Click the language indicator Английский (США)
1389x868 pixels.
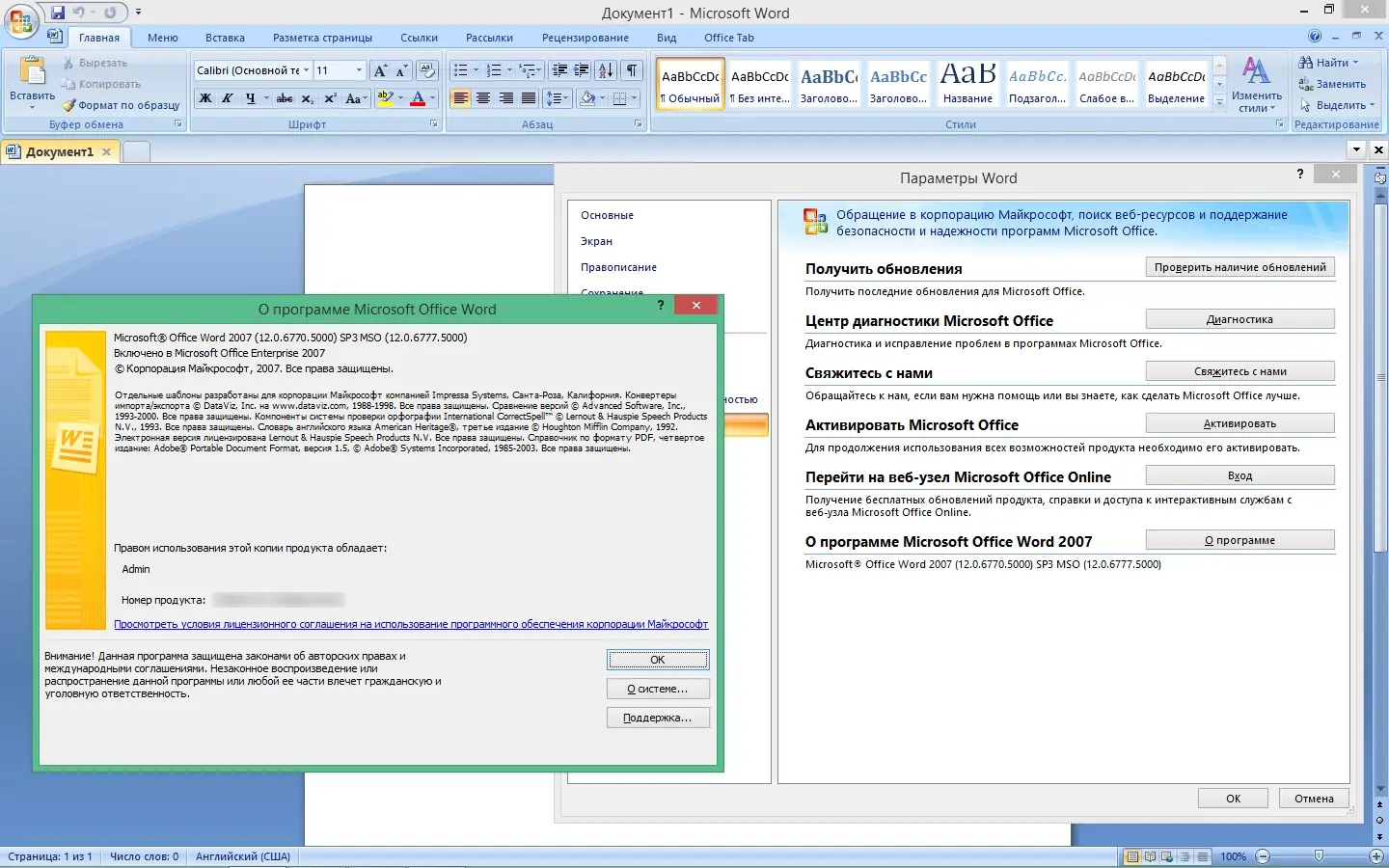point(243,856)
